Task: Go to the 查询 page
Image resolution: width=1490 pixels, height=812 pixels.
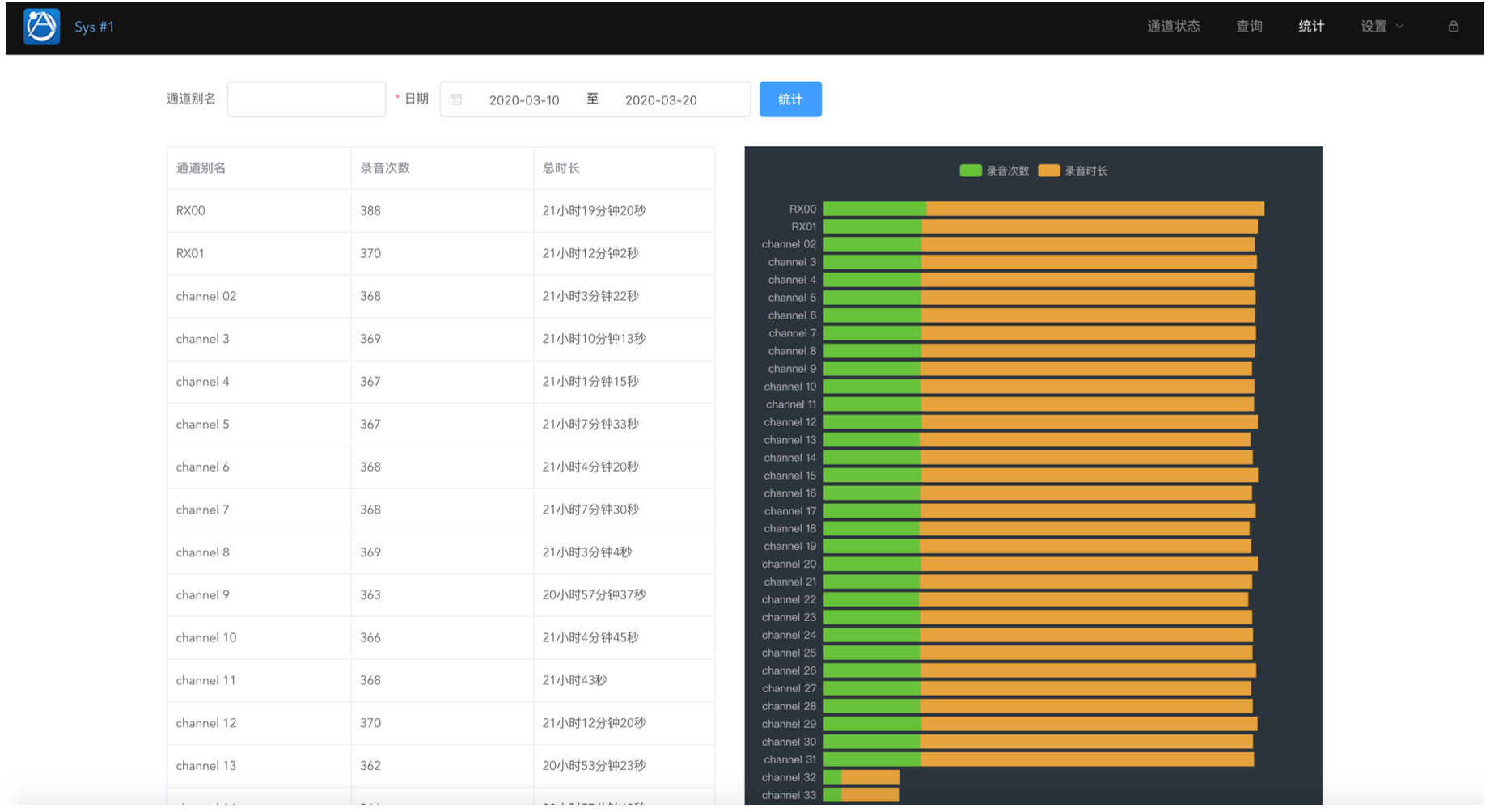Action: [1248, 27]
